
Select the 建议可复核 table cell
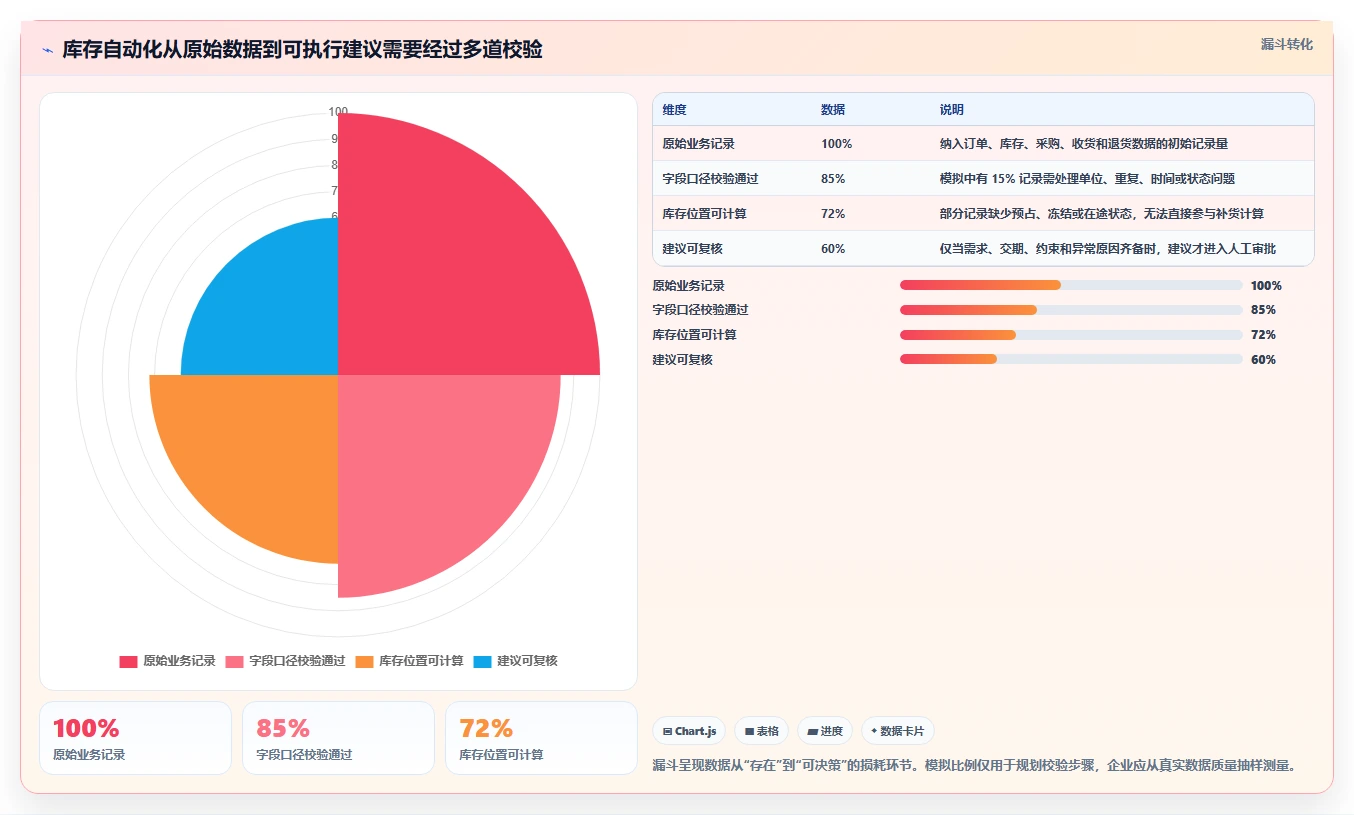coord(692,249)
